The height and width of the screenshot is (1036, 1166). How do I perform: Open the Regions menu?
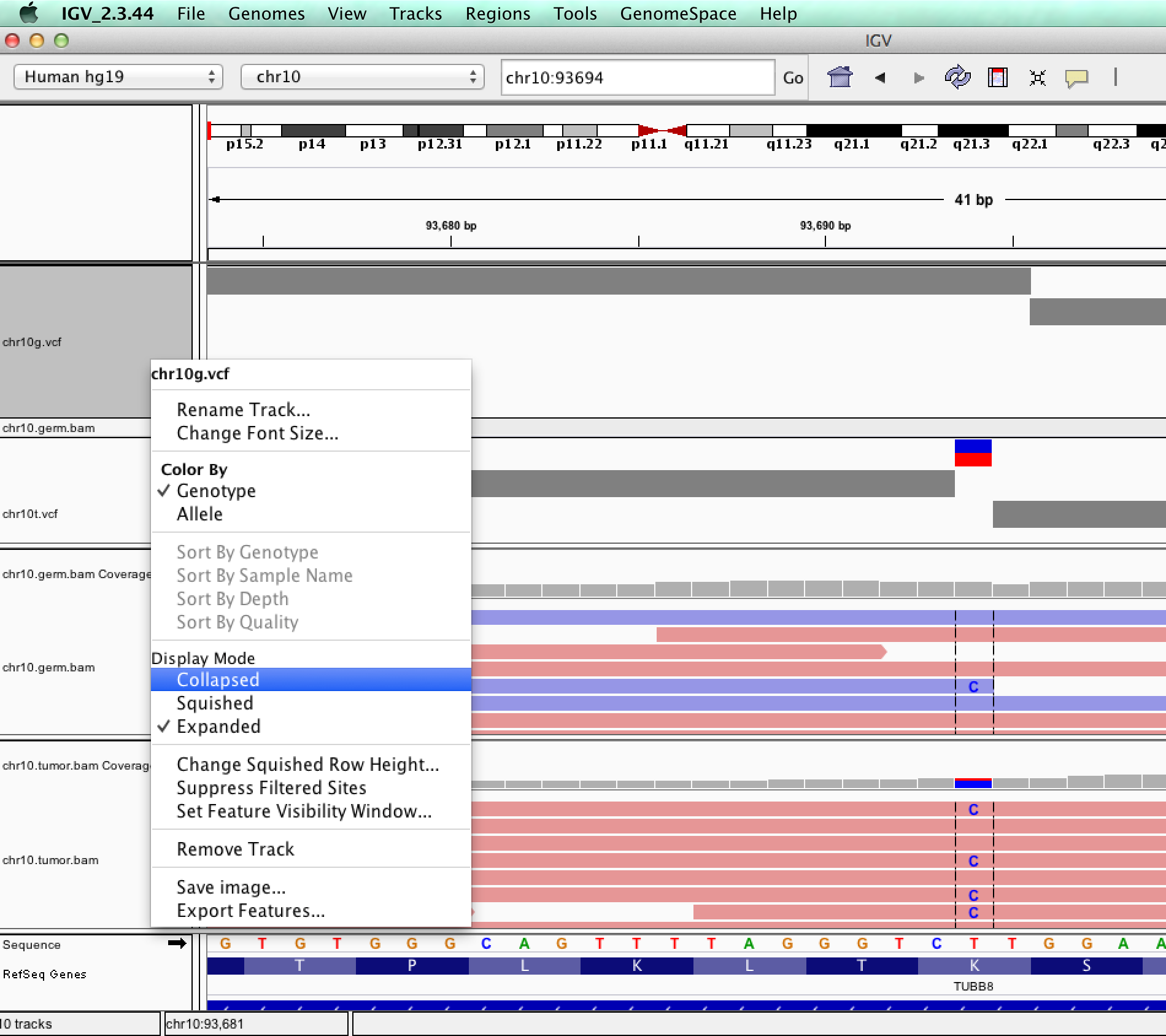click(x=498, y=14)
